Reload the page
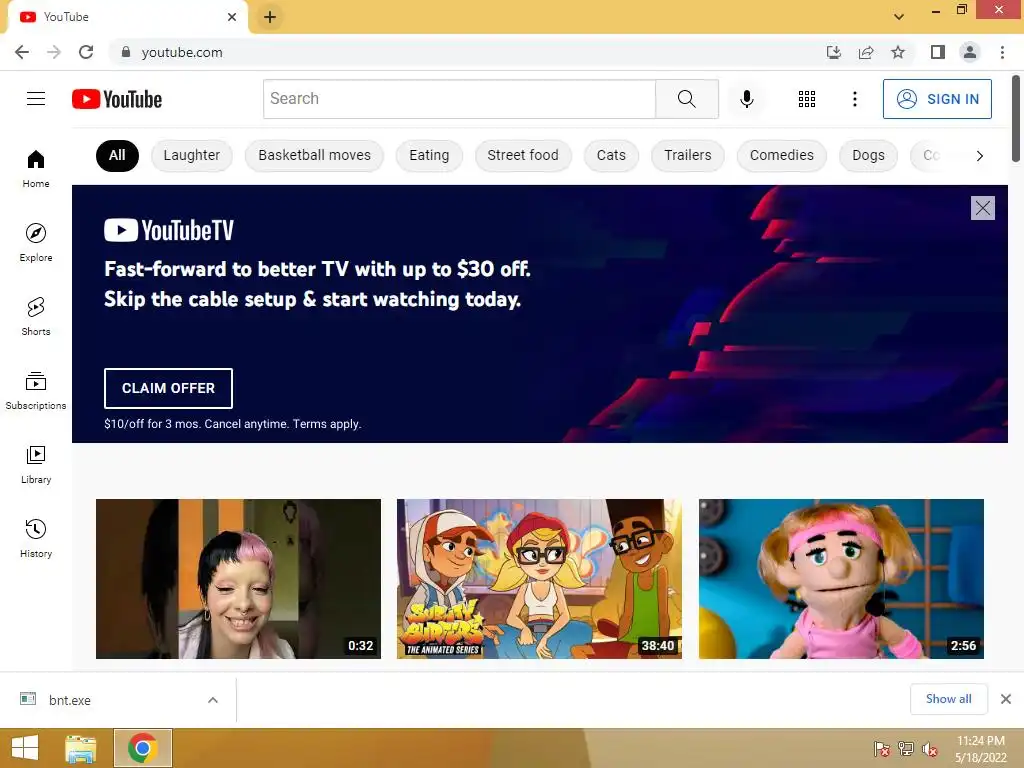 [x=86, y=52]
